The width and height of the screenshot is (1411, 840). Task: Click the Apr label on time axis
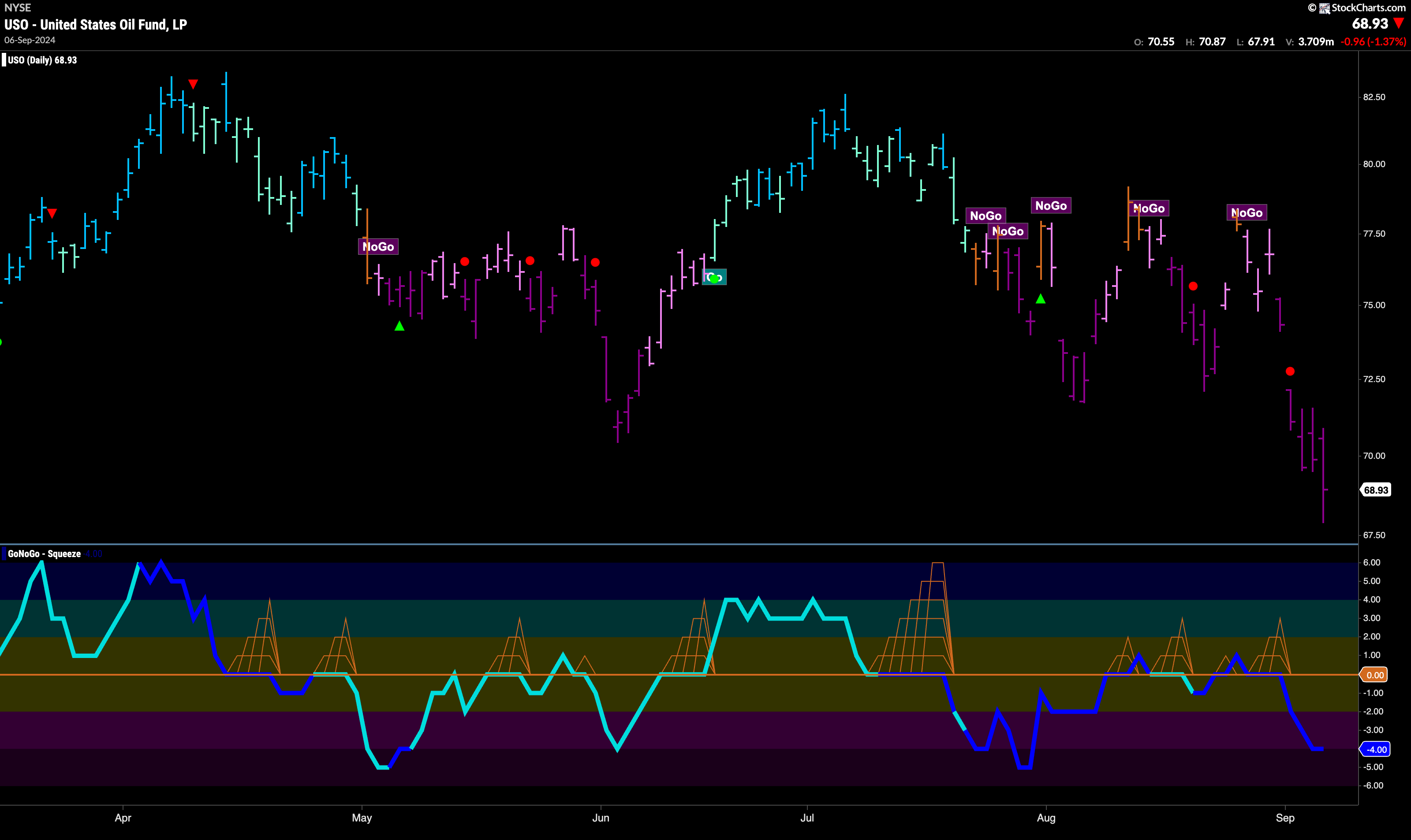[123, 818]
